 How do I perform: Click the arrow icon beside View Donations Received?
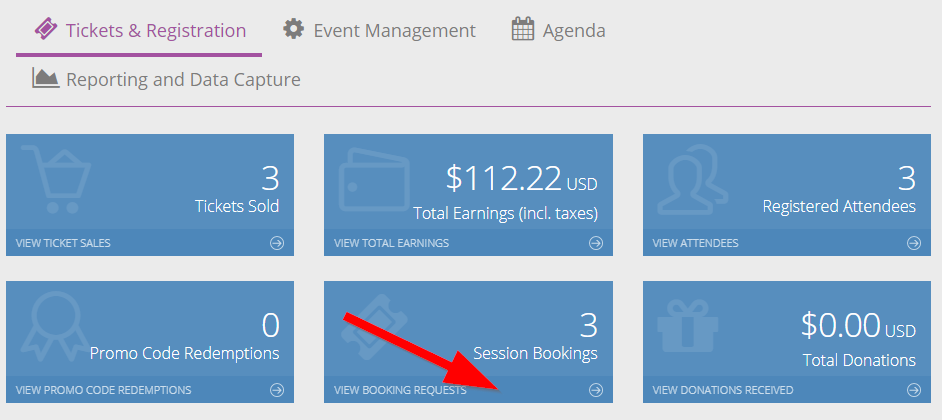pos(914,390)
